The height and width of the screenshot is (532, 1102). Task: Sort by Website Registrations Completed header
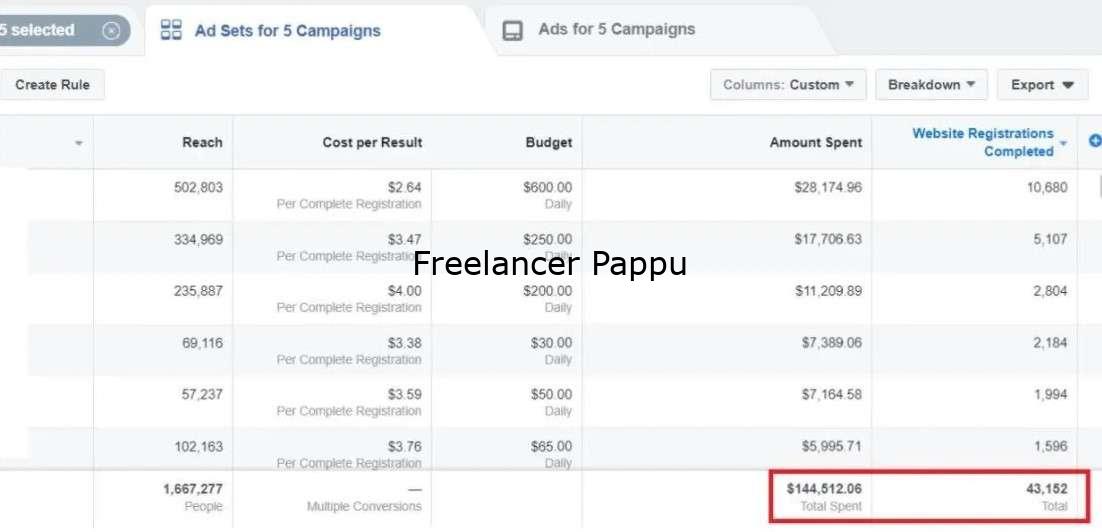point(983,142)
